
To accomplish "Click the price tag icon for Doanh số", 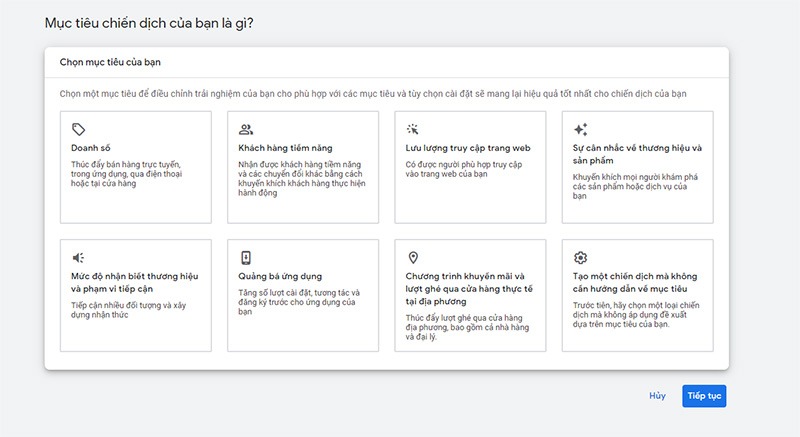I will 79,130.
